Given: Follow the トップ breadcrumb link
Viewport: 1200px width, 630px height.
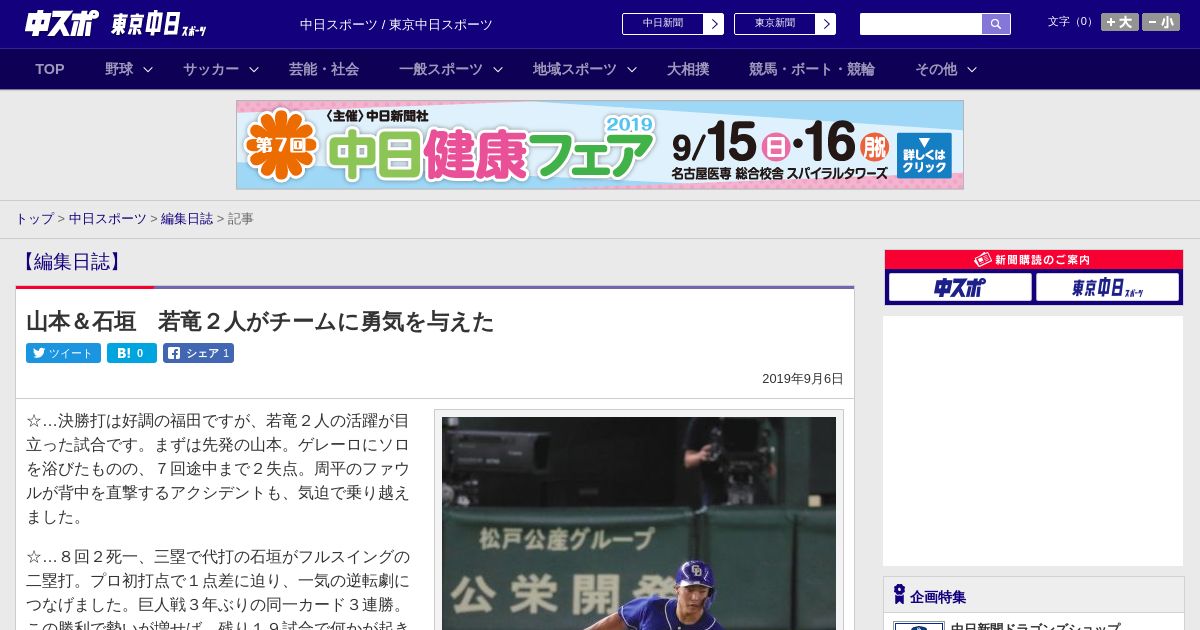Looking at the screenshot, I should coord(34,218).
